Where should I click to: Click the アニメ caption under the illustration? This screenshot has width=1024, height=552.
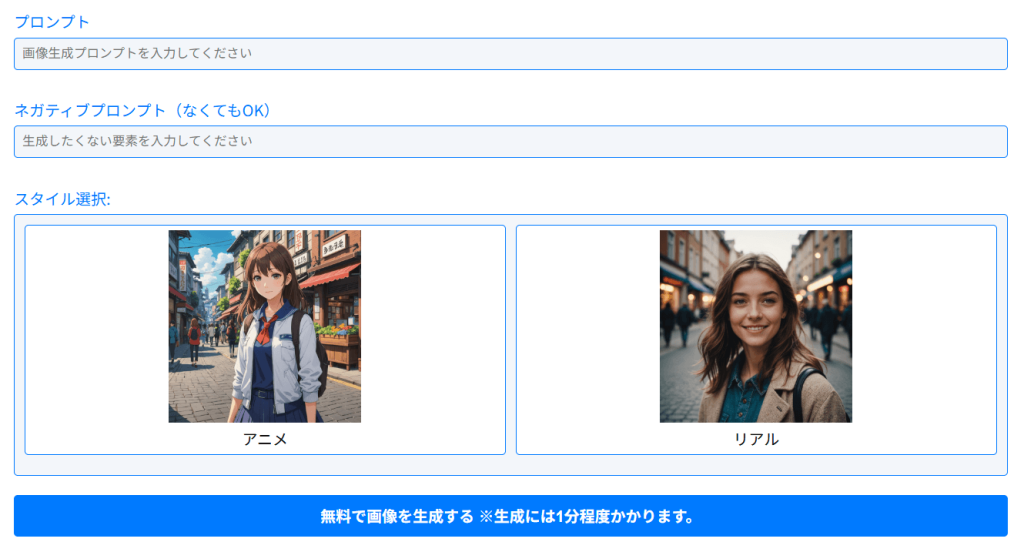tap(264, 439)
